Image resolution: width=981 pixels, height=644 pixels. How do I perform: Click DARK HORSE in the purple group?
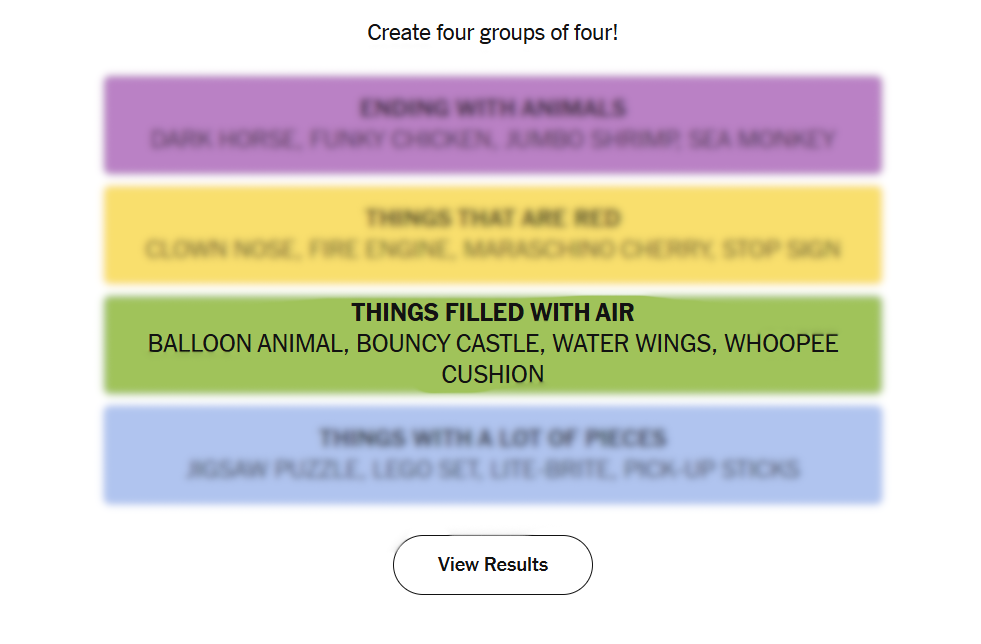click(x=223, y=139)
